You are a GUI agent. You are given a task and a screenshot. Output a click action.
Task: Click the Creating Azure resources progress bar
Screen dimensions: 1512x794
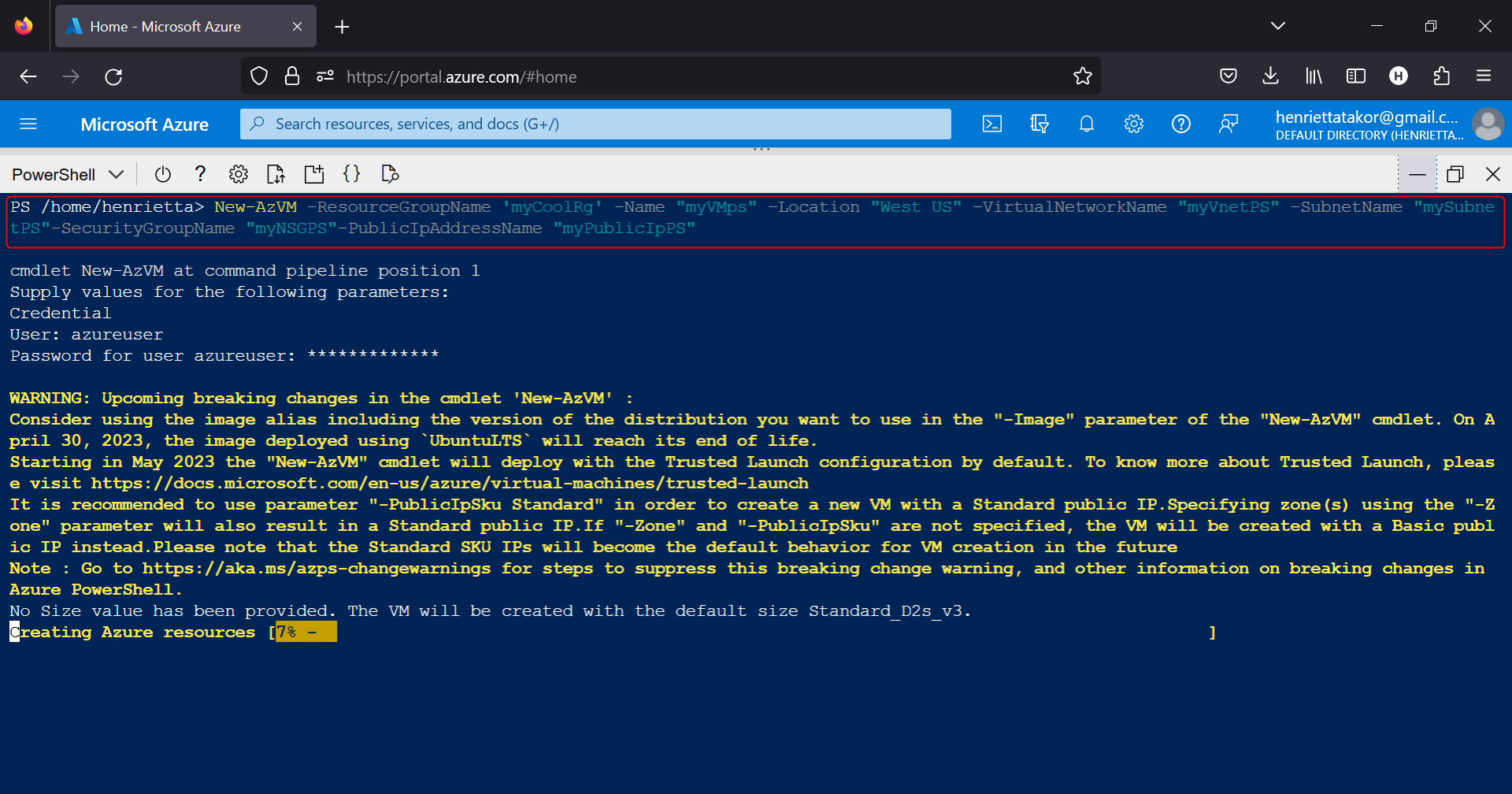pos(742,632)
